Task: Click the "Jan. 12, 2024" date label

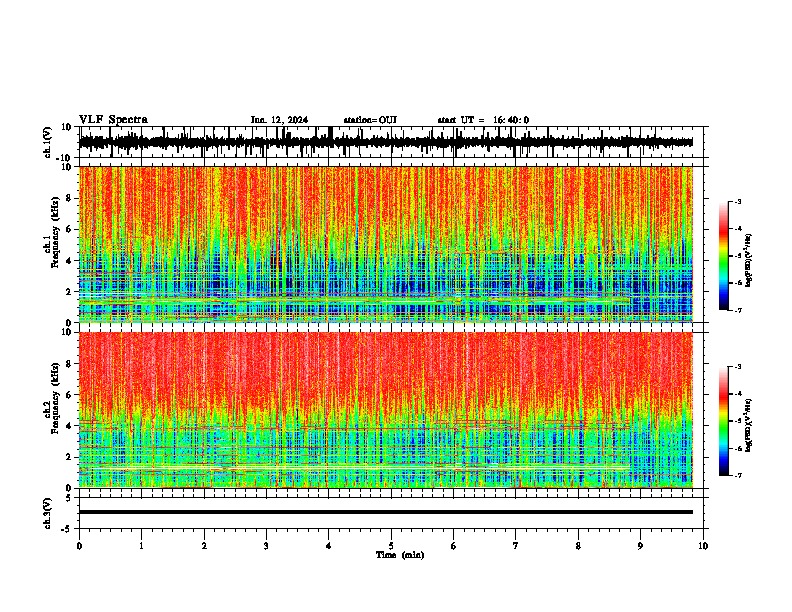Action: coord(279,120)
